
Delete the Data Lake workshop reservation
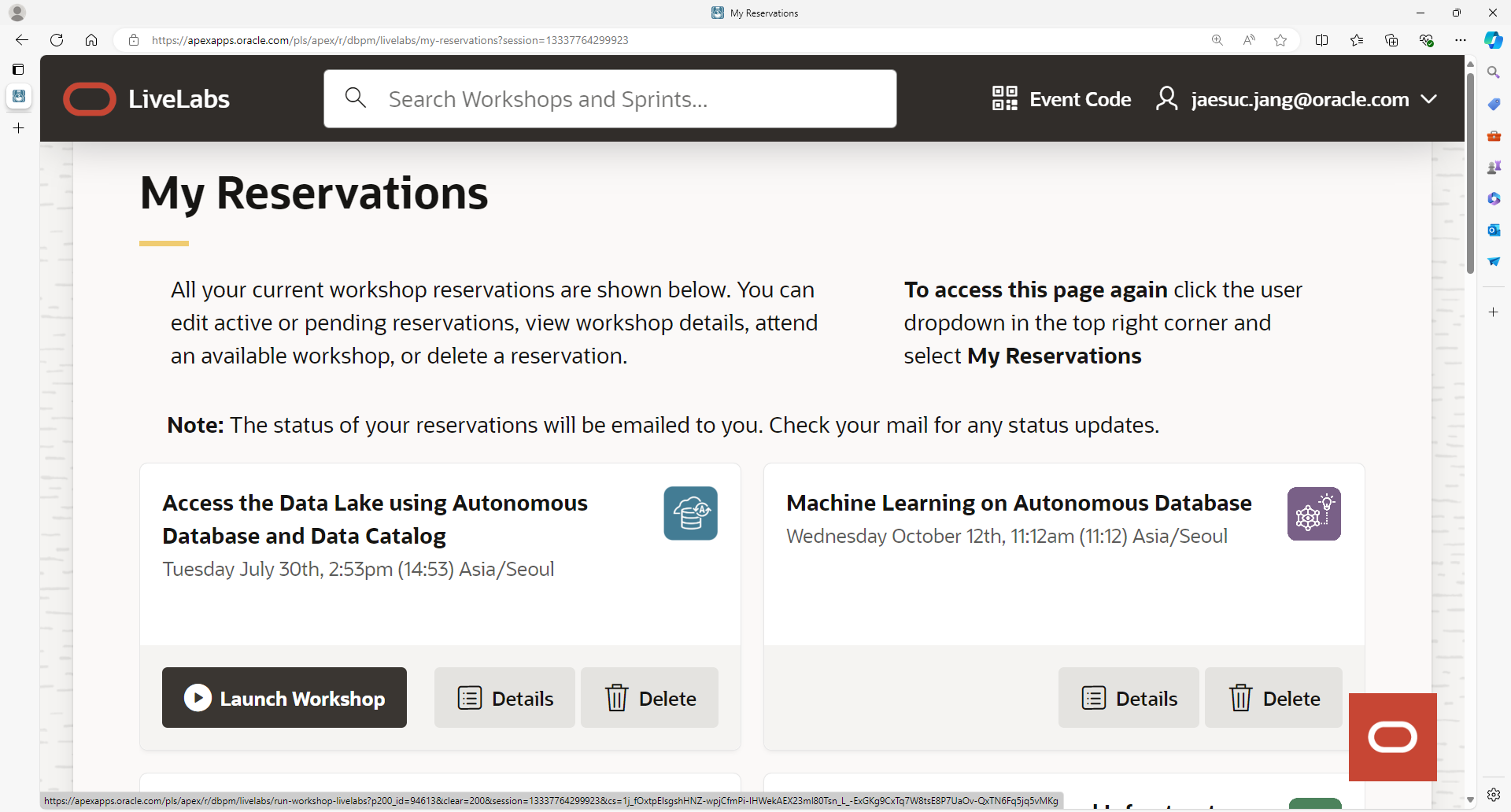click(x=650, y=698)
